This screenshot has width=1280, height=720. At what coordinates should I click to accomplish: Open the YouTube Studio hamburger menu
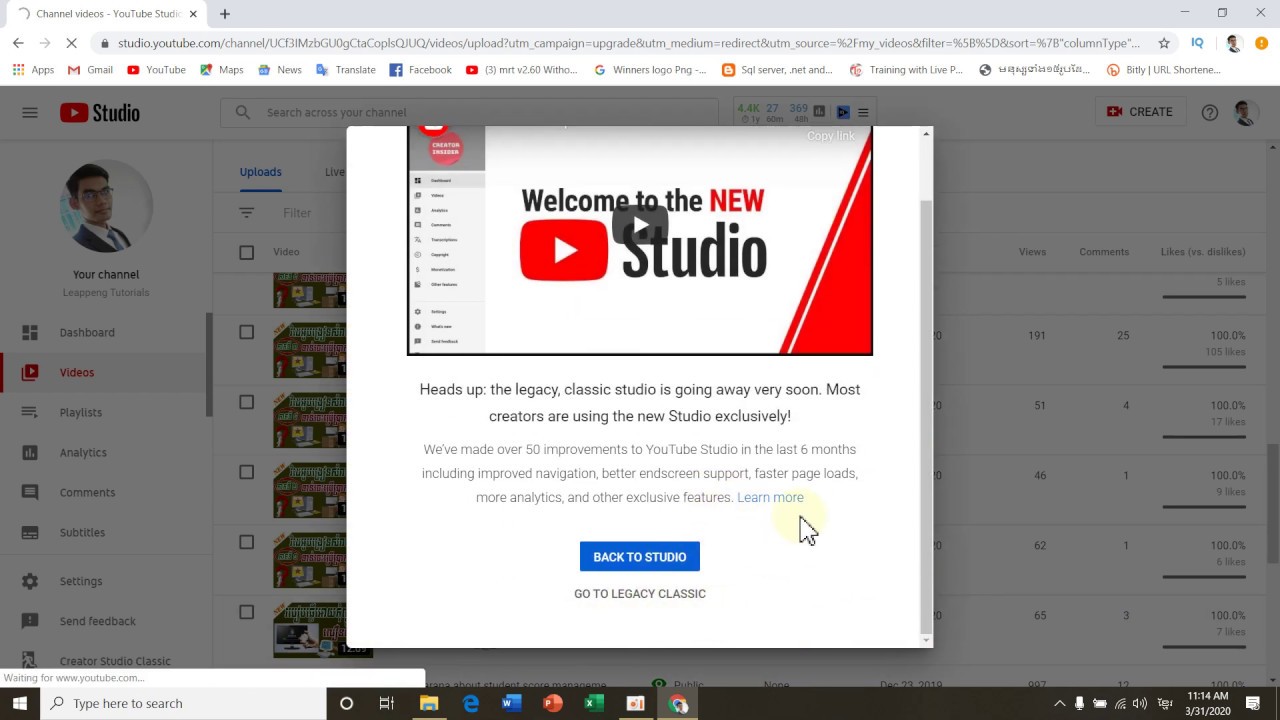(30, 112)
